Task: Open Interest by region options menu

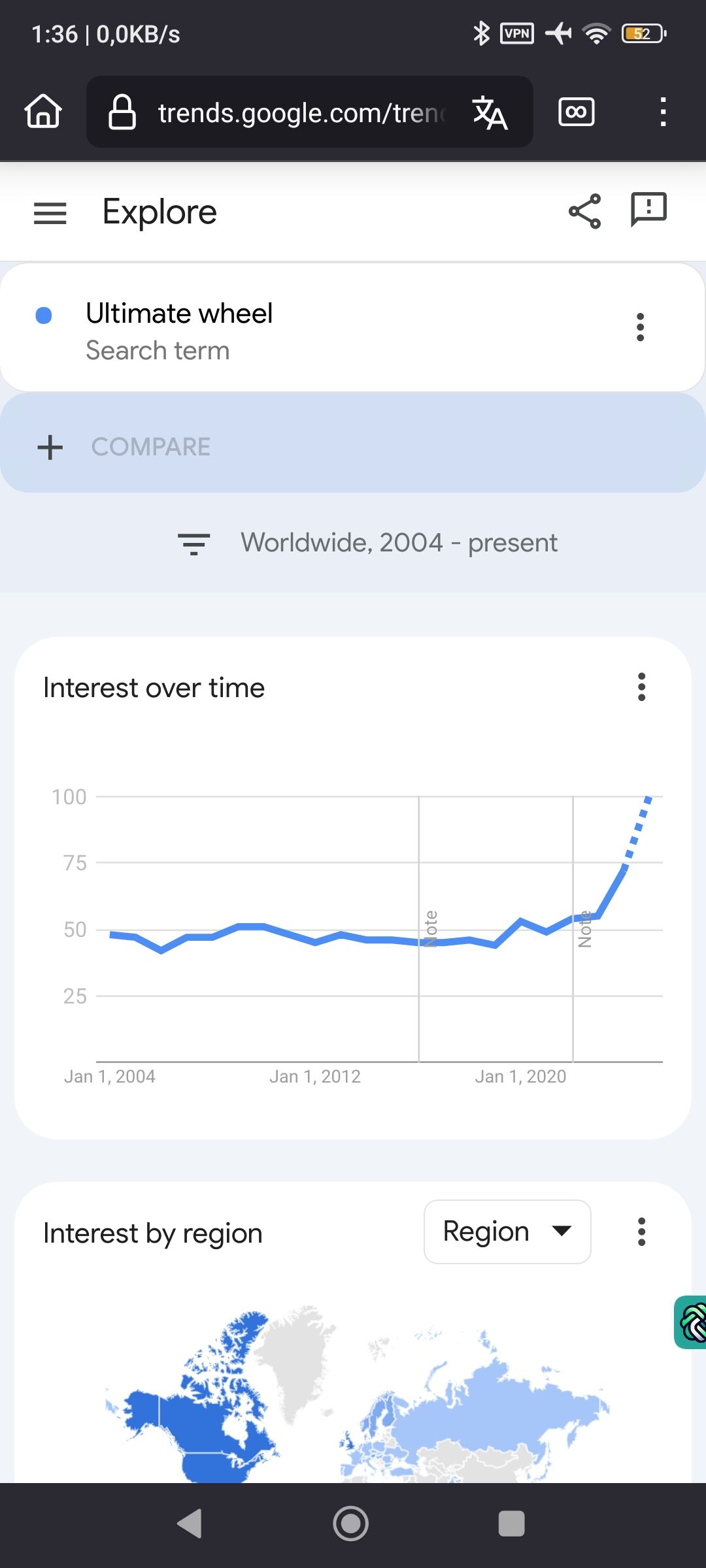Action: click(x=641, y=1232)
